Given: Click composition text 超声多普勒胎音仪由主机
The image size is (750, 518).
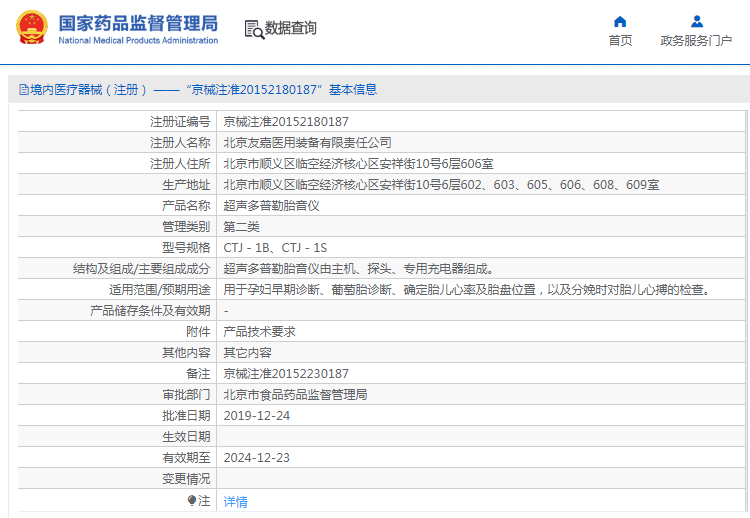Looking at the screenshot, I should point(359,269).
